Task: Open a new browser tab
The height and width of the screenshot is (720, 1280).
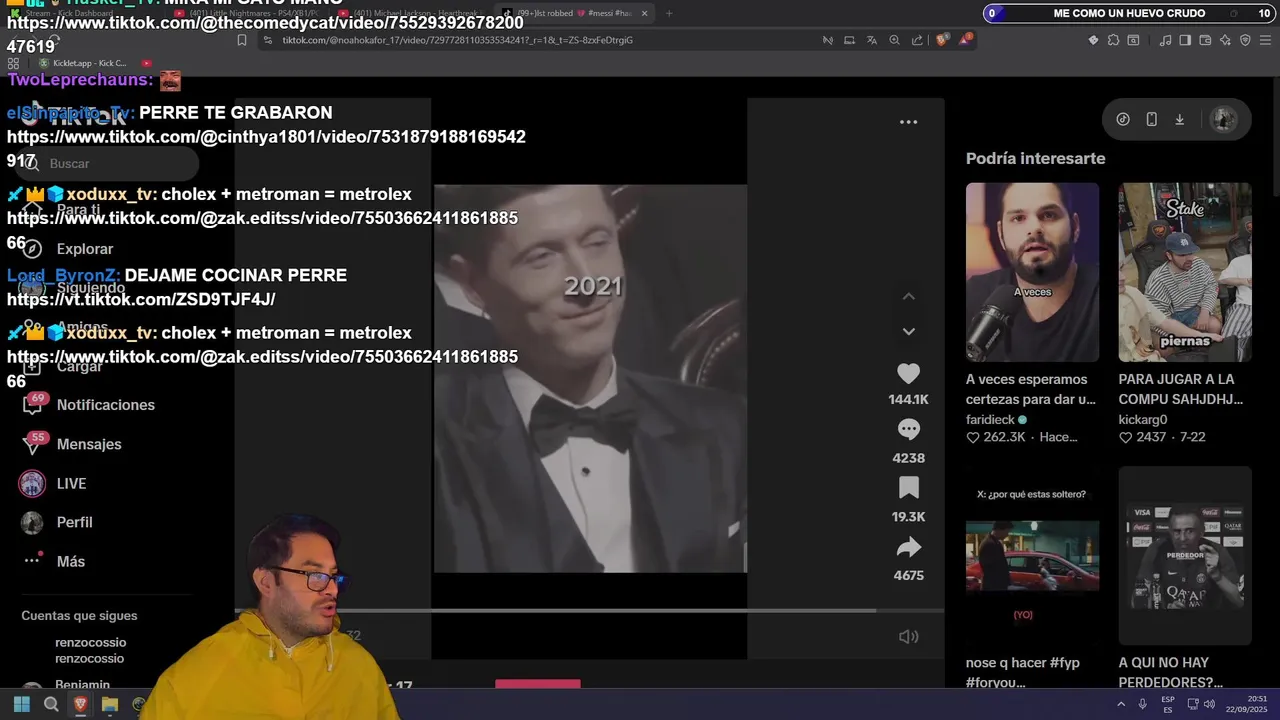Action: pyautogui.click(x=669, y=13)
